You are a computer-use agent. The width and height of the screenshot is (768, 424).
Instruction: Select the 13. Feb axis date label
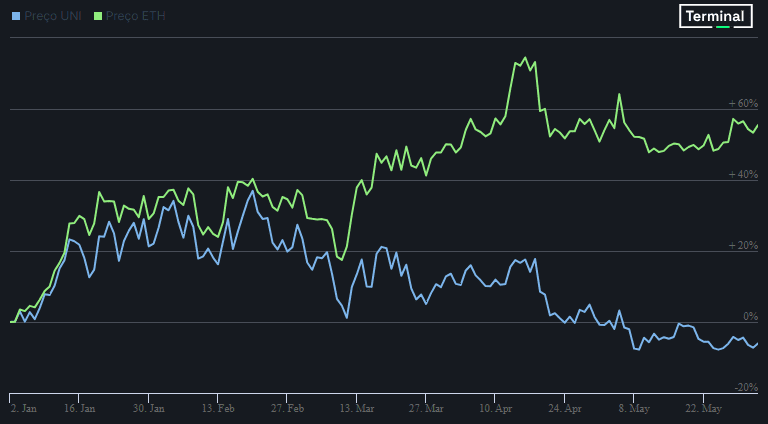coord(218,408)
